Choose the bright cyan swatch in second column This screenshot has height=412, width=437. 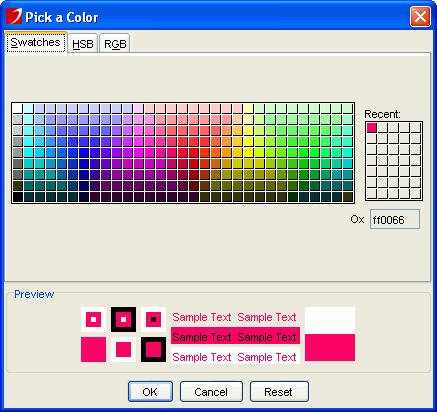(x=28, y=153)
